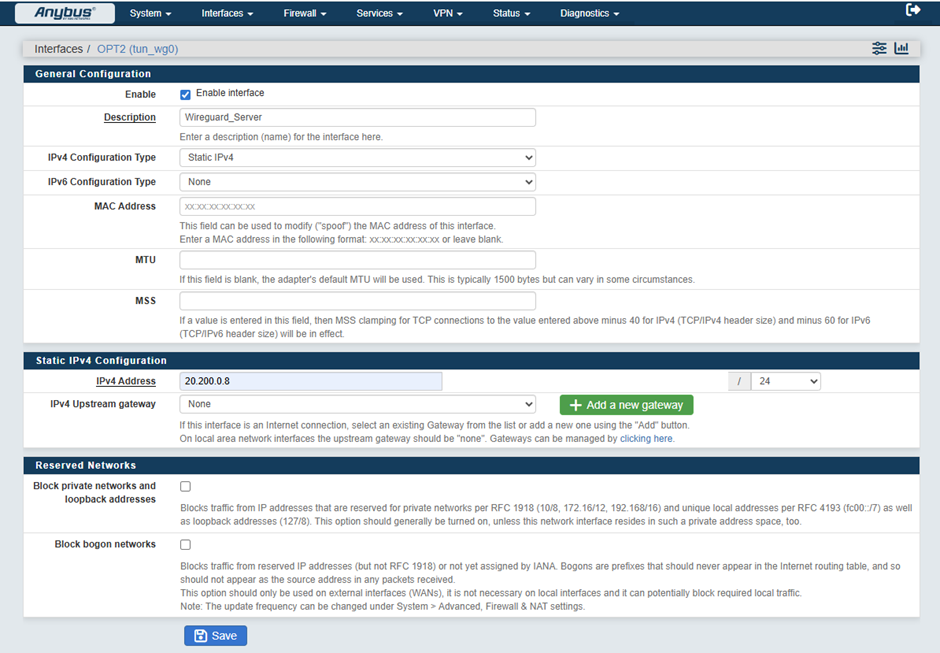Follow the 'clicking here' gateways link
940x653 pixels.
(x=646, y=439)
